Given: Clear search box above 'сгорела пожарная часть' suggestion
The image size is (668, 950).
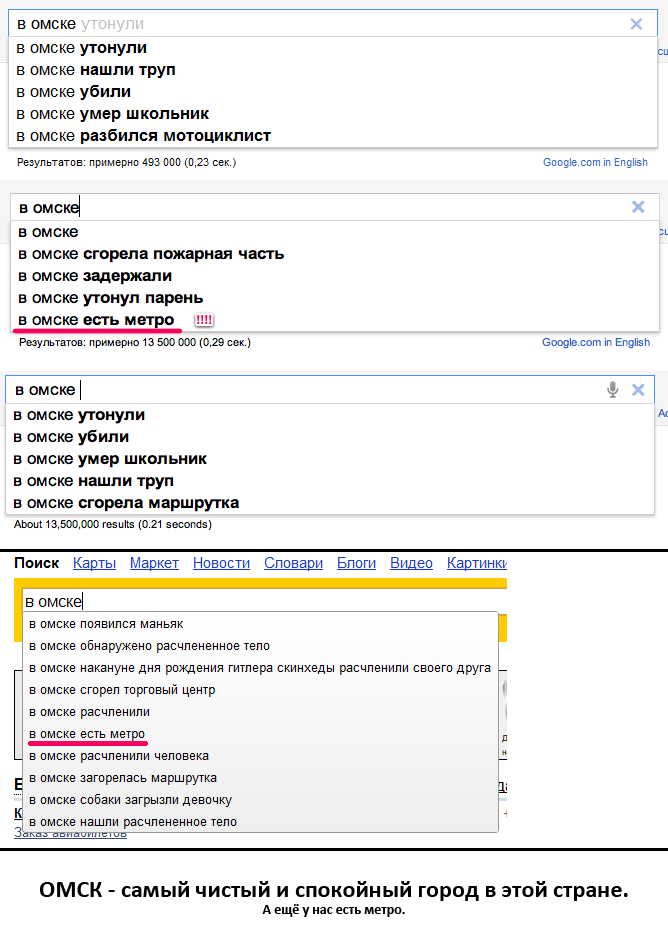Looking at the screenshot, I should click(x=638, y=207).
